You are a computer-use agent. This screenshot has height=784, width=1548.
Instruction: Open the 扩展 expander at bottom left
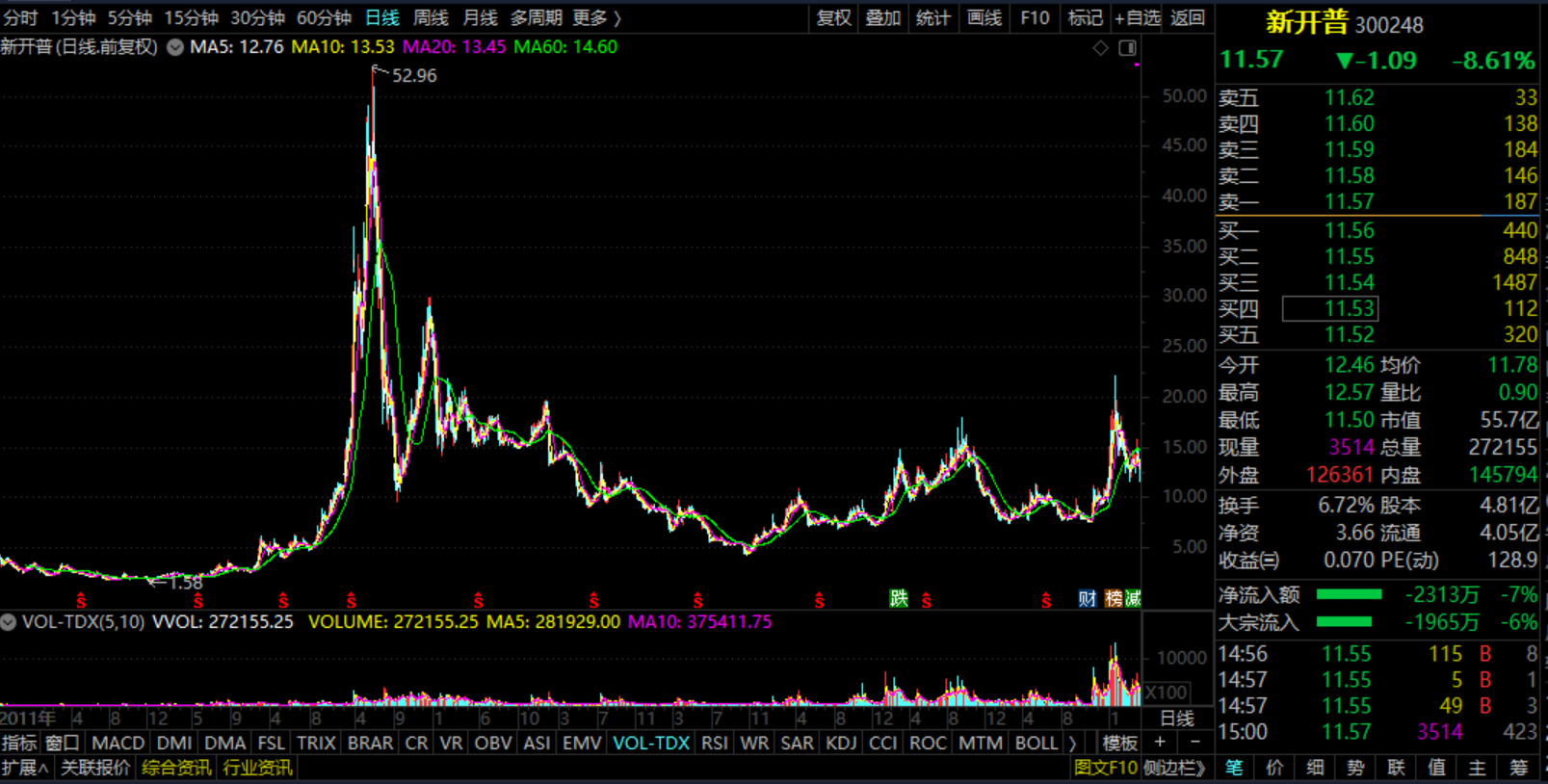click(25, 768)
